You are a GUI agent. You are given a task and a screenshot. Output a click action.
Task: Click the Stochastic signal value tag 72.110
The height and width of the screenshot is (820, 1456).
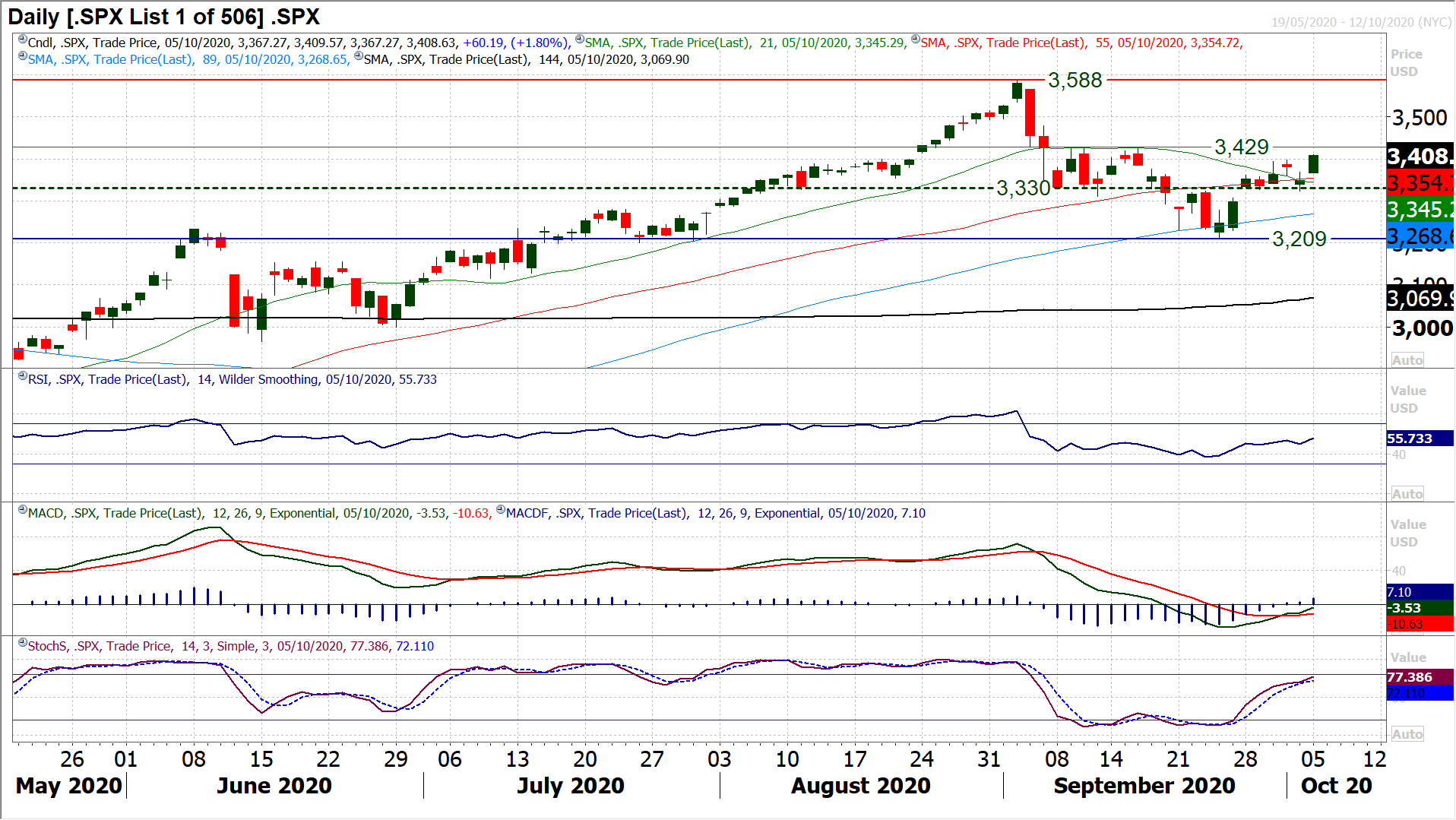[1420, 693]
